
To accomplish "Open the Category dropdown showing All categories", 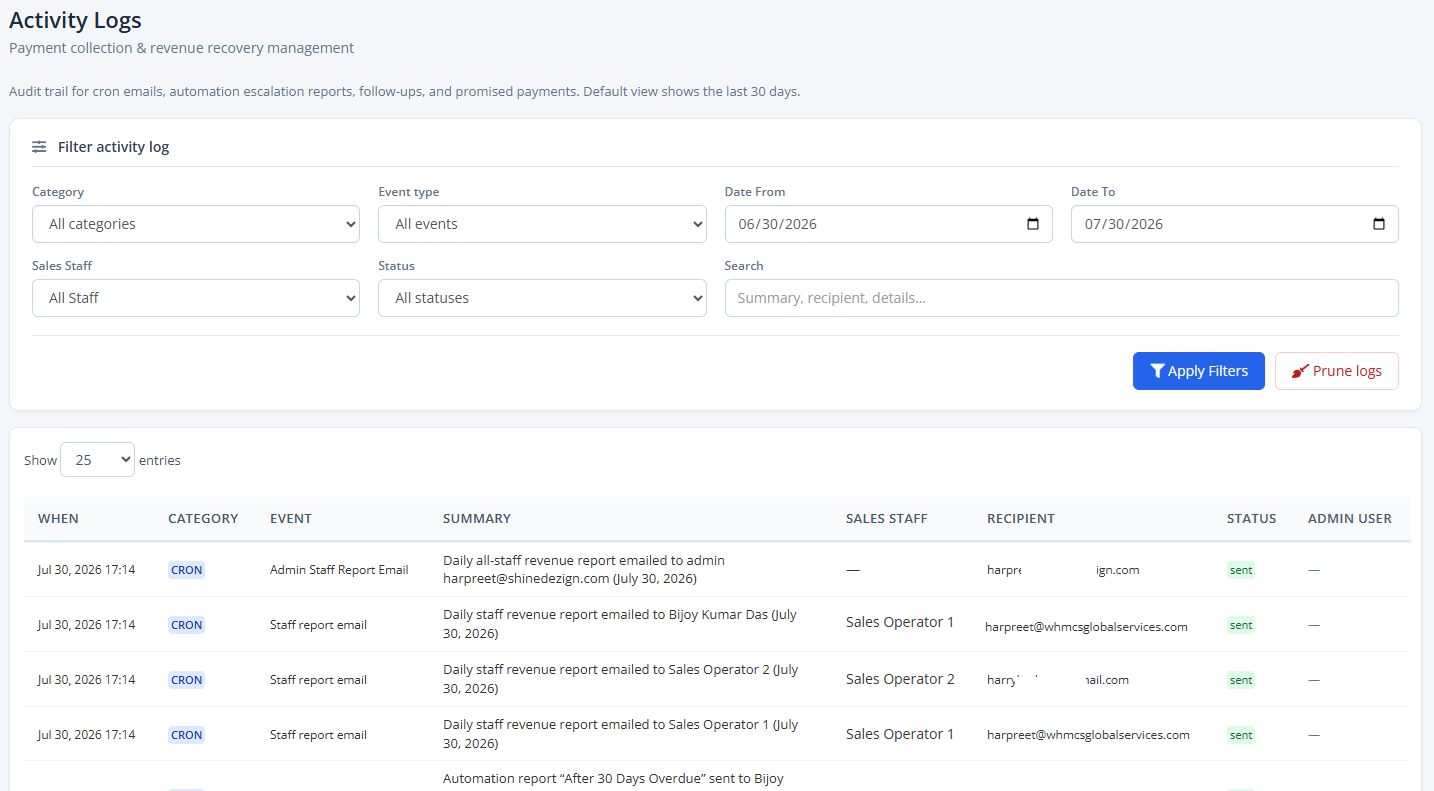I will click(196, 224).
